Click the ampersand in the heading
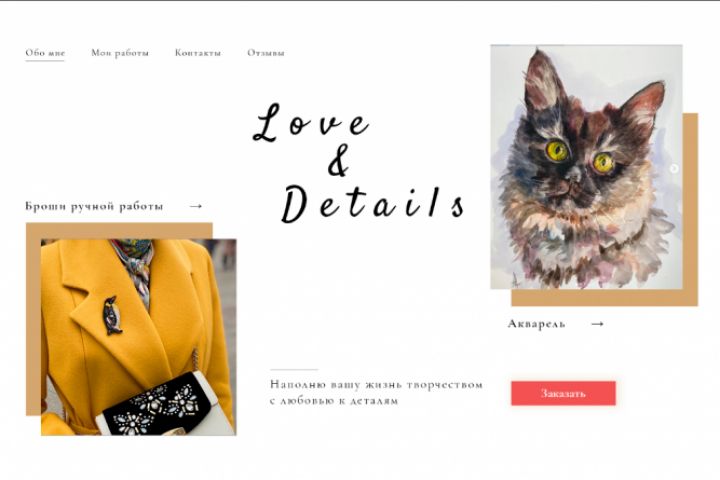This screenshot has width=720, height=480. click(338, 161)
